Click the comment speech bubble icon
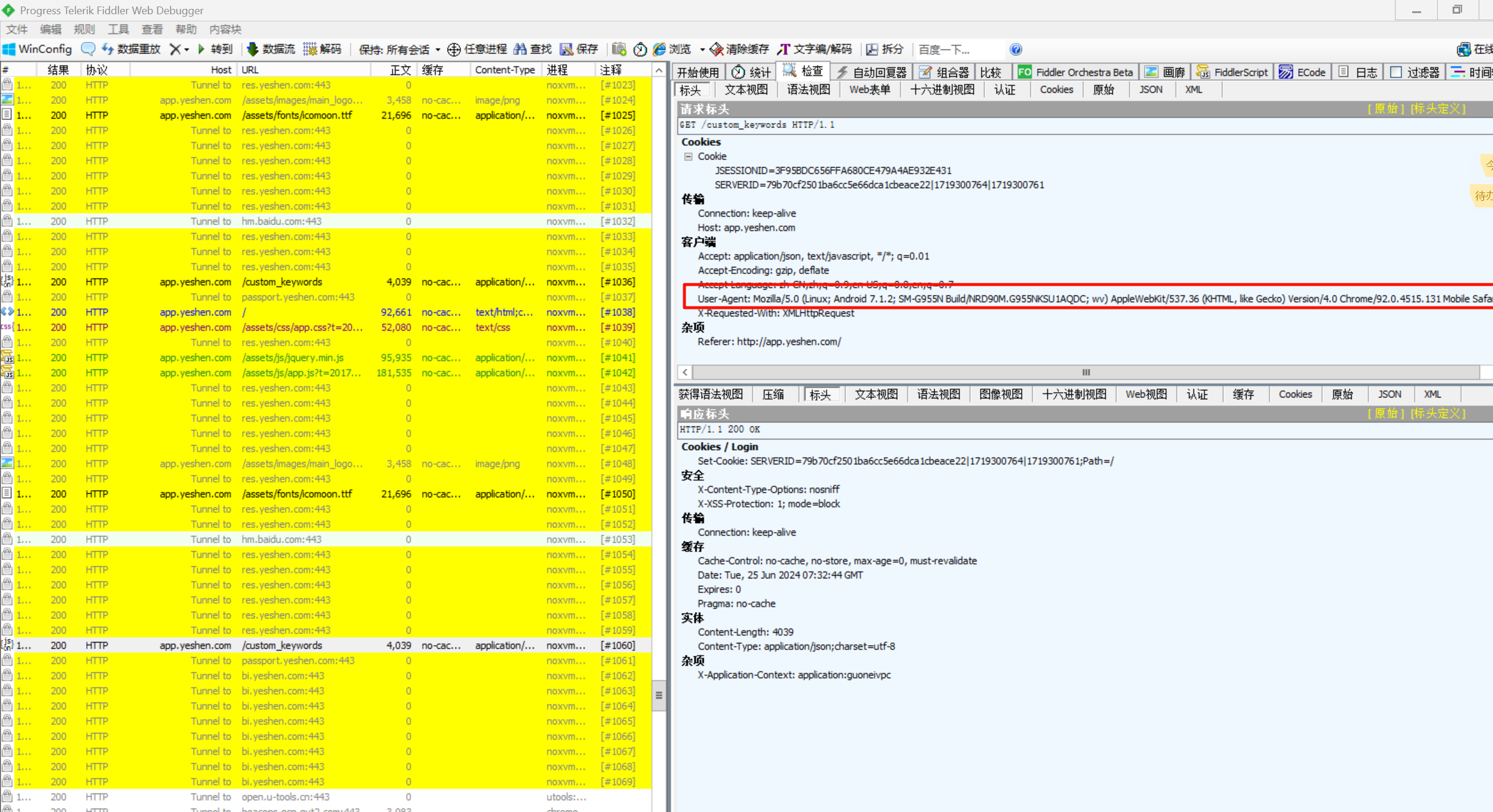The width and height of the screenshot is (1493, 812). [x=88, y=49]
